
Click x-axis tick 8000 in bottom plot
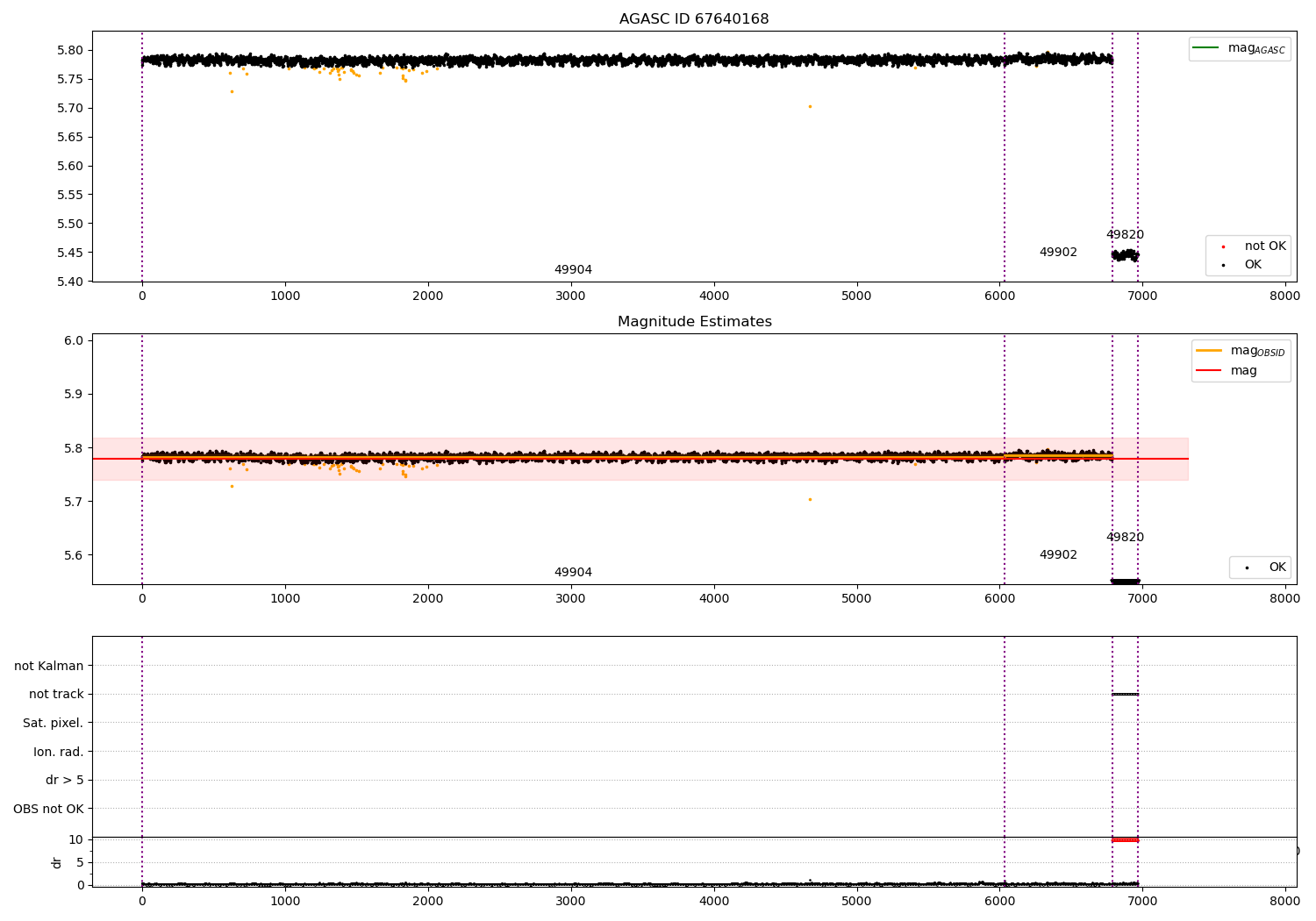(x=1285, y=901)
